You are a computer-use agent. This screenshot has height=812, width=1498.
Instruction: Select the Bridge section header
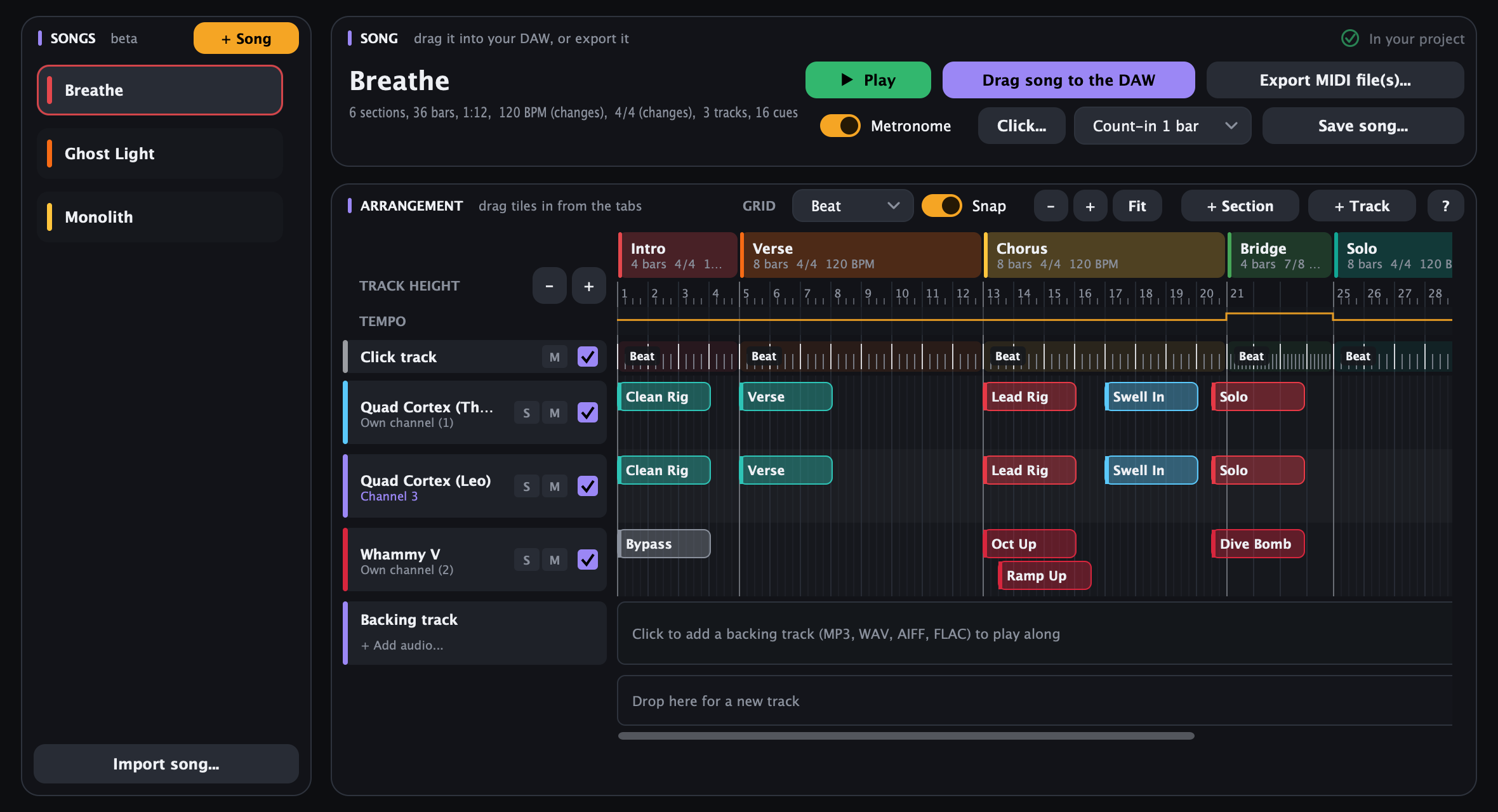click(1279, 255)
